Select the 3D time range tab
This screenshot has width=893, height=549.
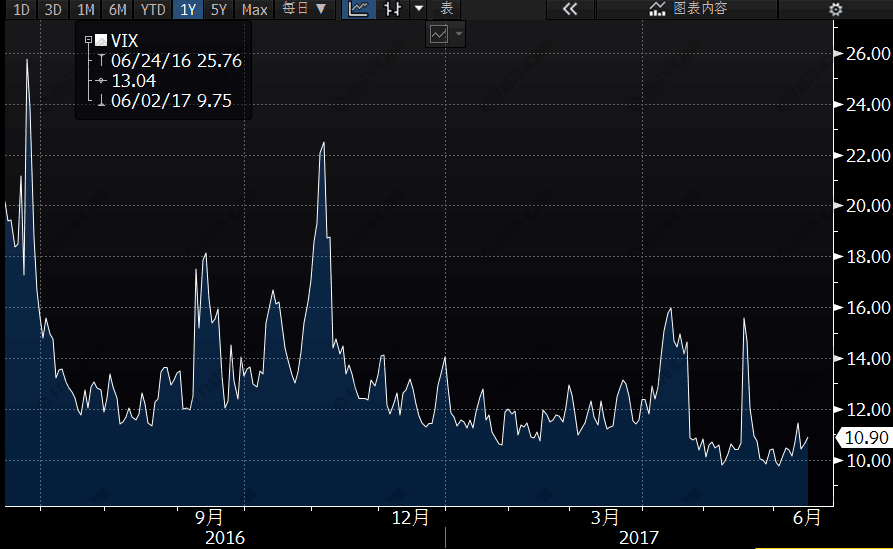click(x=53, y=10)
